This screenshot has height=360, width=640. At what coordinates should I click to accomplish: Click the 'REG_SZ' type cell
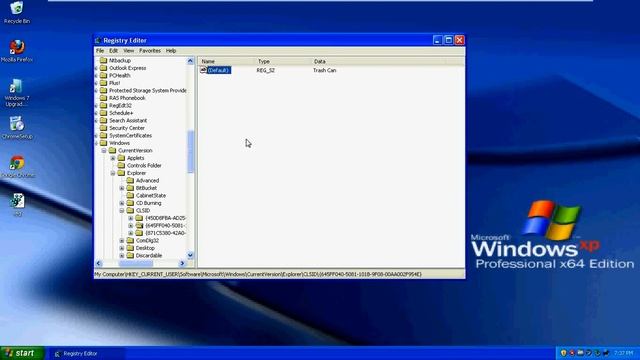pos(266,70)
